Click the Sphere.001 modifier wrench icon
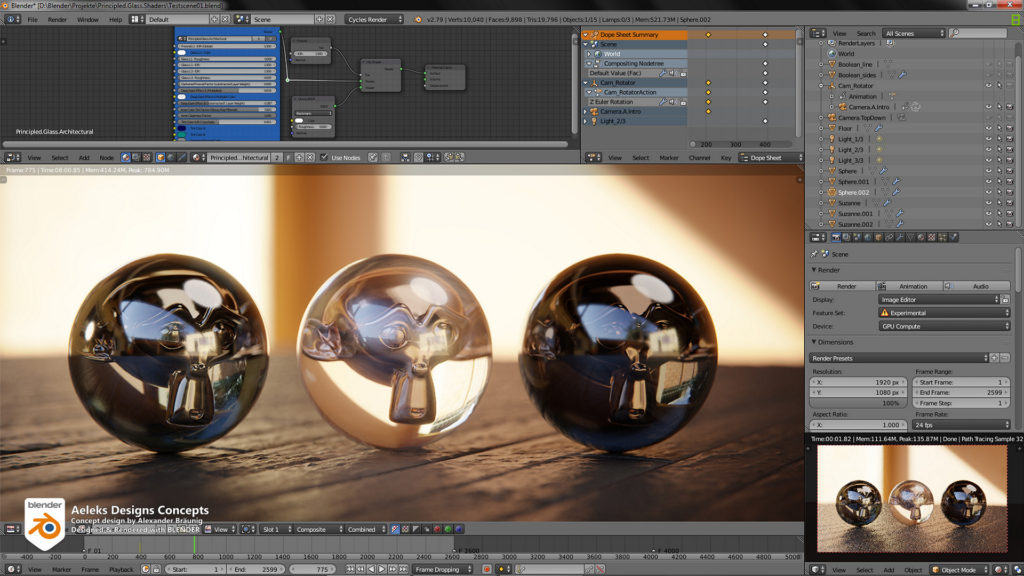 (x=896, y=182)
